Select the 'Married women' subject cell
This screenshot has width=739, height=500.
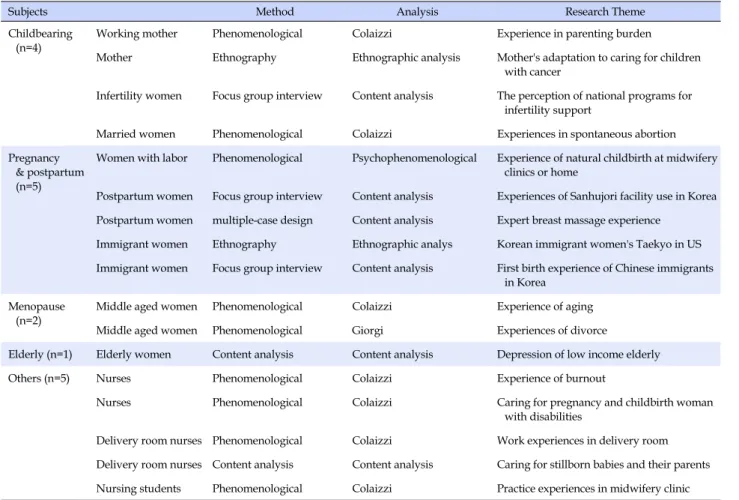click(x=136, y=134)
